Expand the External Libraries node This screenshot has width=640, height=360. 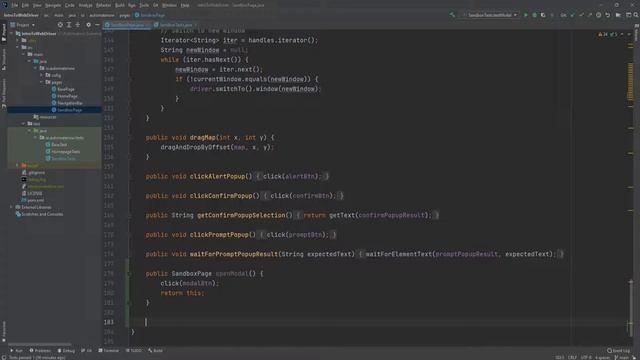pos(11,207)
